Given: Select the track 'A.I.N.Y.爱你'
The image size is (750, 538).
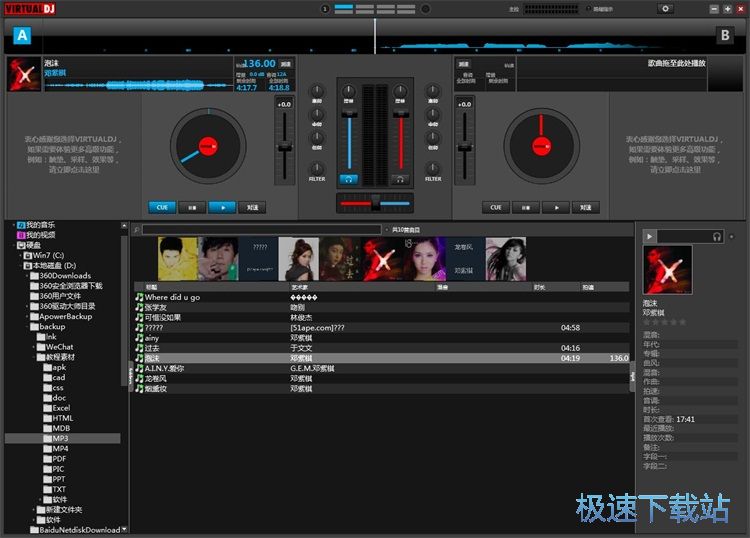Looking at the screenshot, I should 381,368.
